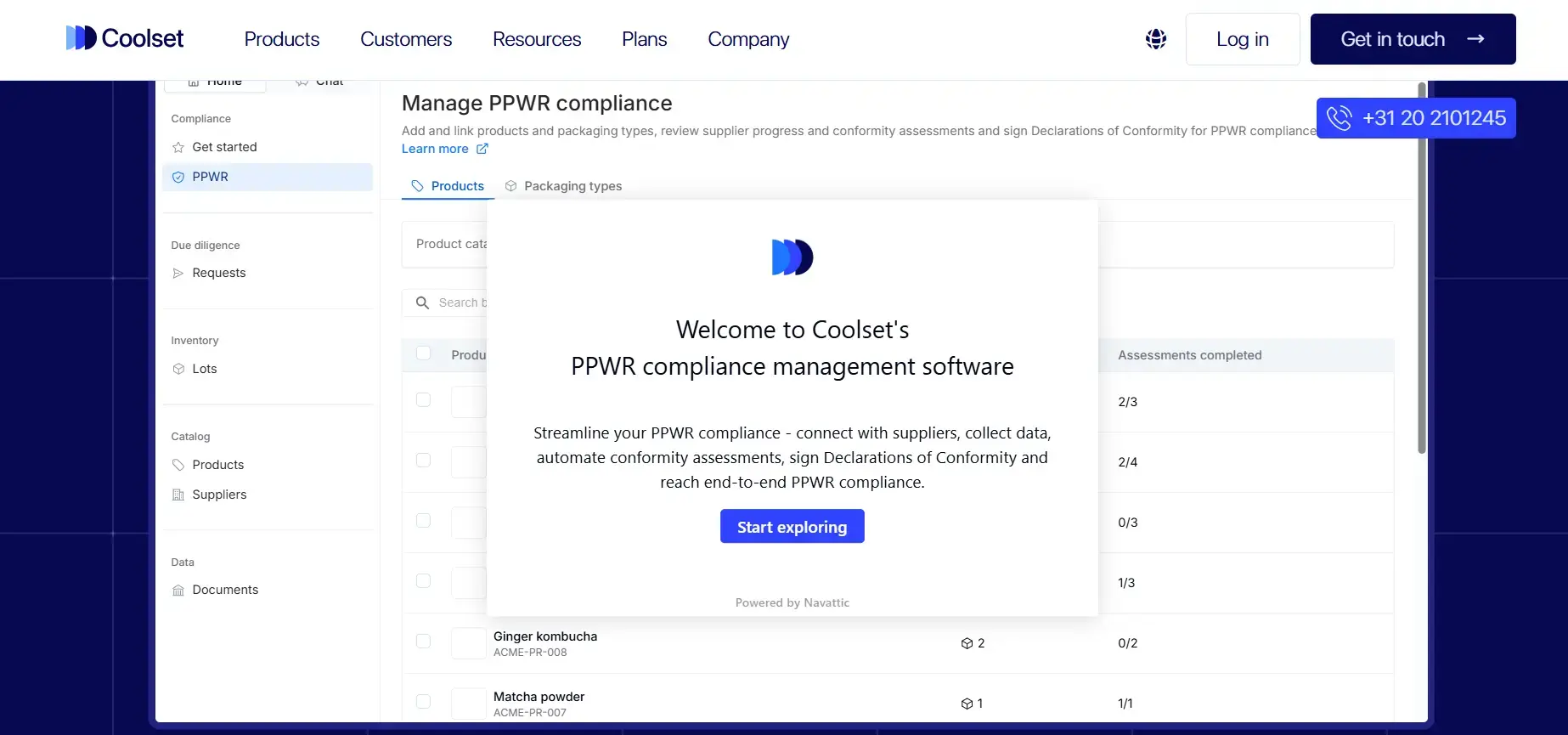Open Documents via its sidebar icon
The image size is (1568, 735).
(178, 591)
